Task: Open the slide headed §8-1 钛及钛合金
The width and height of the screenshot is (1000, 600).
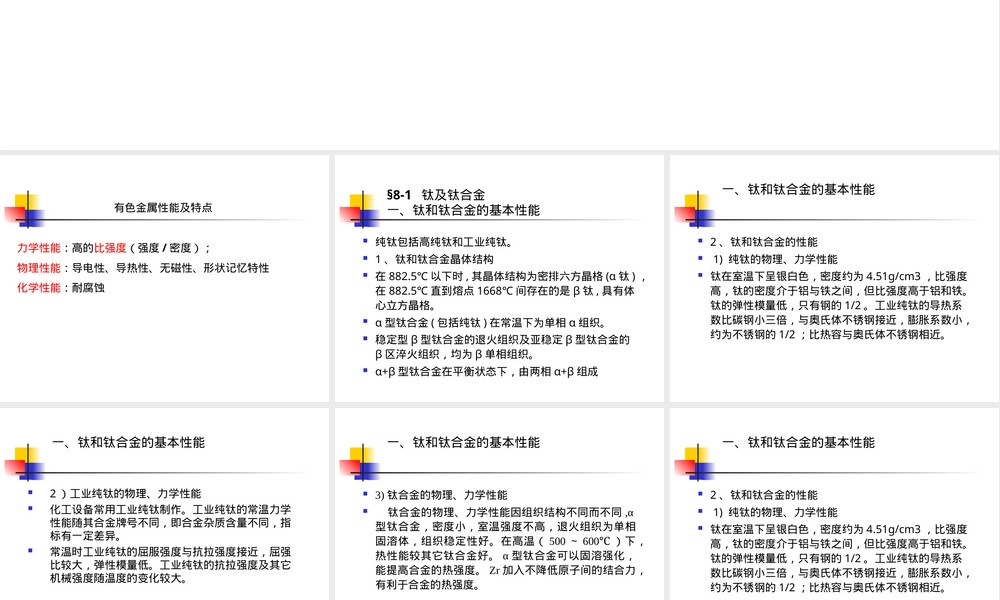Action: [x=499, y=278]
